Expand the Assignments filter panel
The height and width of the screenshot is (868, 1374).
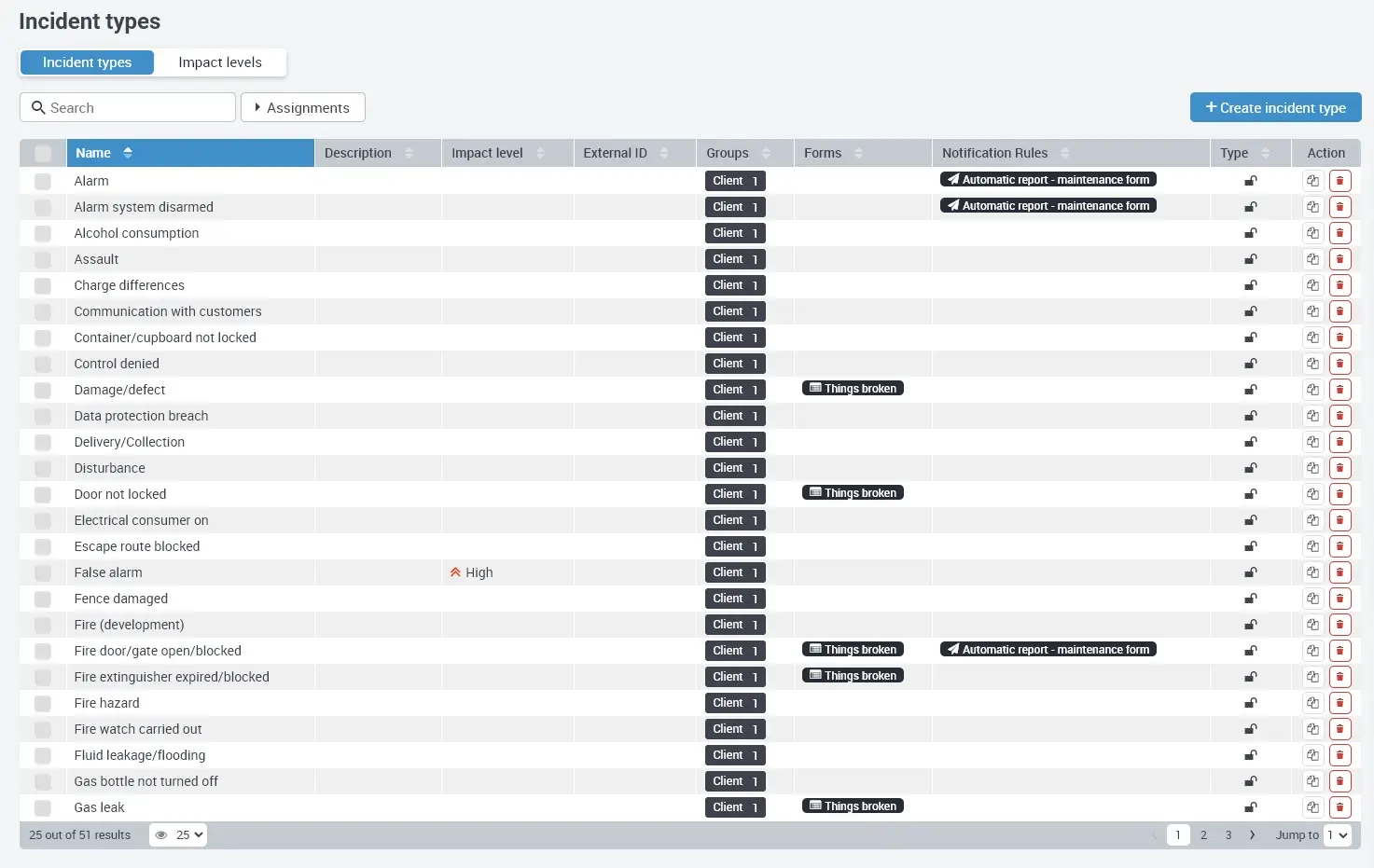[x=302, y=107]
